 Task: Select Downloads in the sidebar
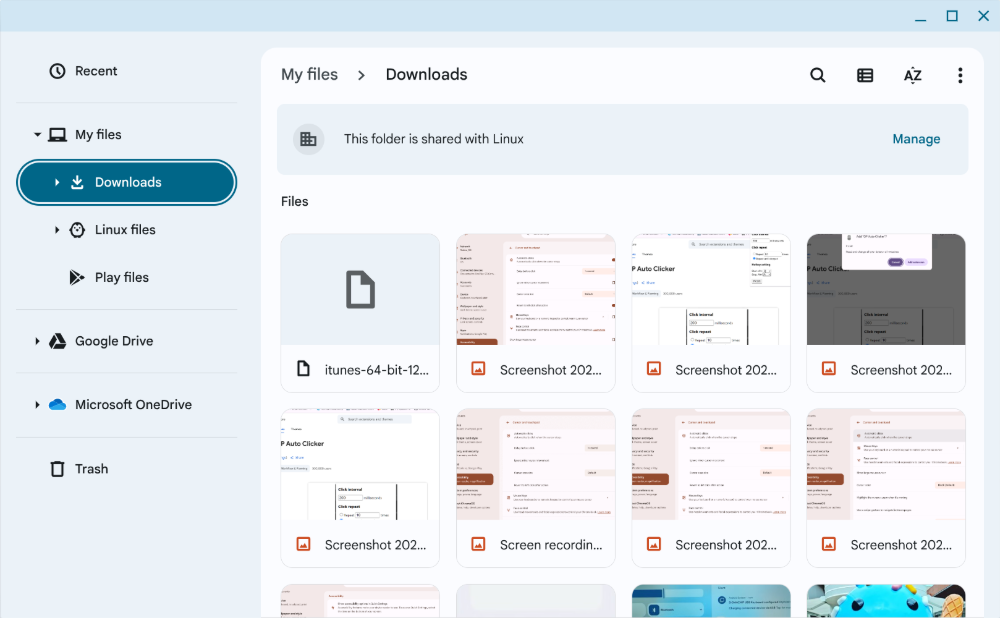[126, 182]
